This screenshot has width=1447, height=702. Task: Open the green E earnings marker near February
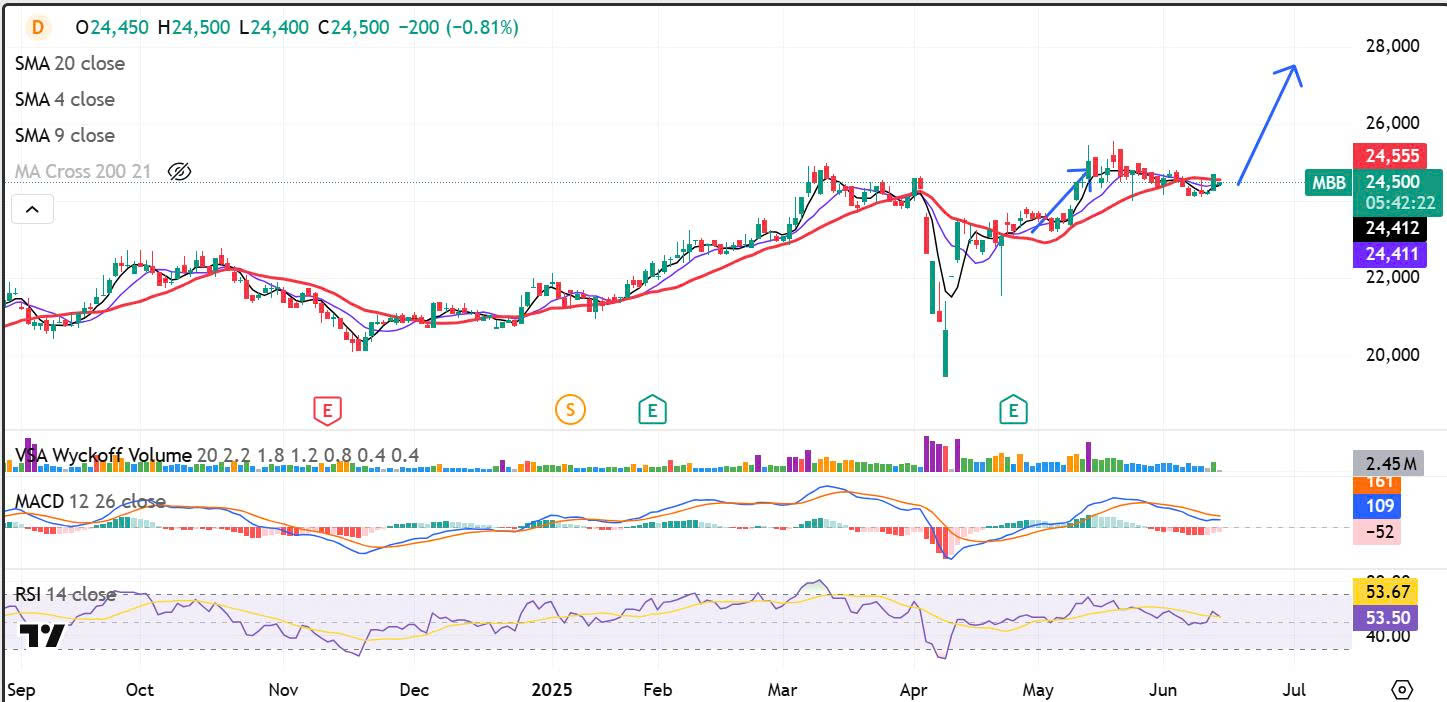point(652,408)
